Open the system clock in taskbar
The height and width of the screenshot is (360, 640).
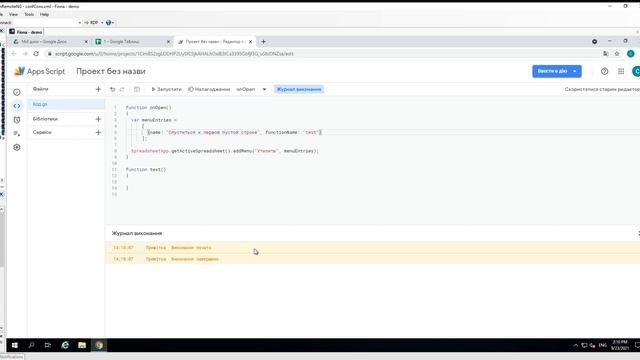(x=620, y=345)
